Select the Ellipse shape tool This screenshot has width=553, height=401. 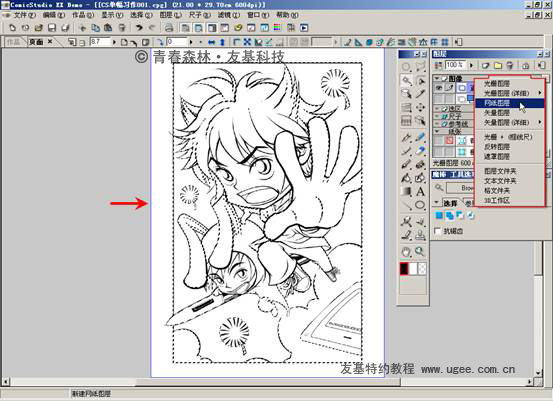(x=420, y=205)
